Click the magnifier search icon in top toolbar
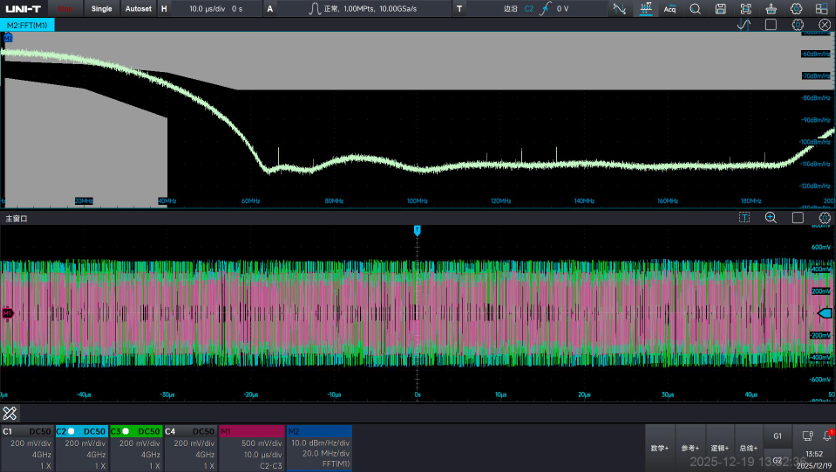Image resolution: width=836 pixels, height=472 pixels. 695,9
